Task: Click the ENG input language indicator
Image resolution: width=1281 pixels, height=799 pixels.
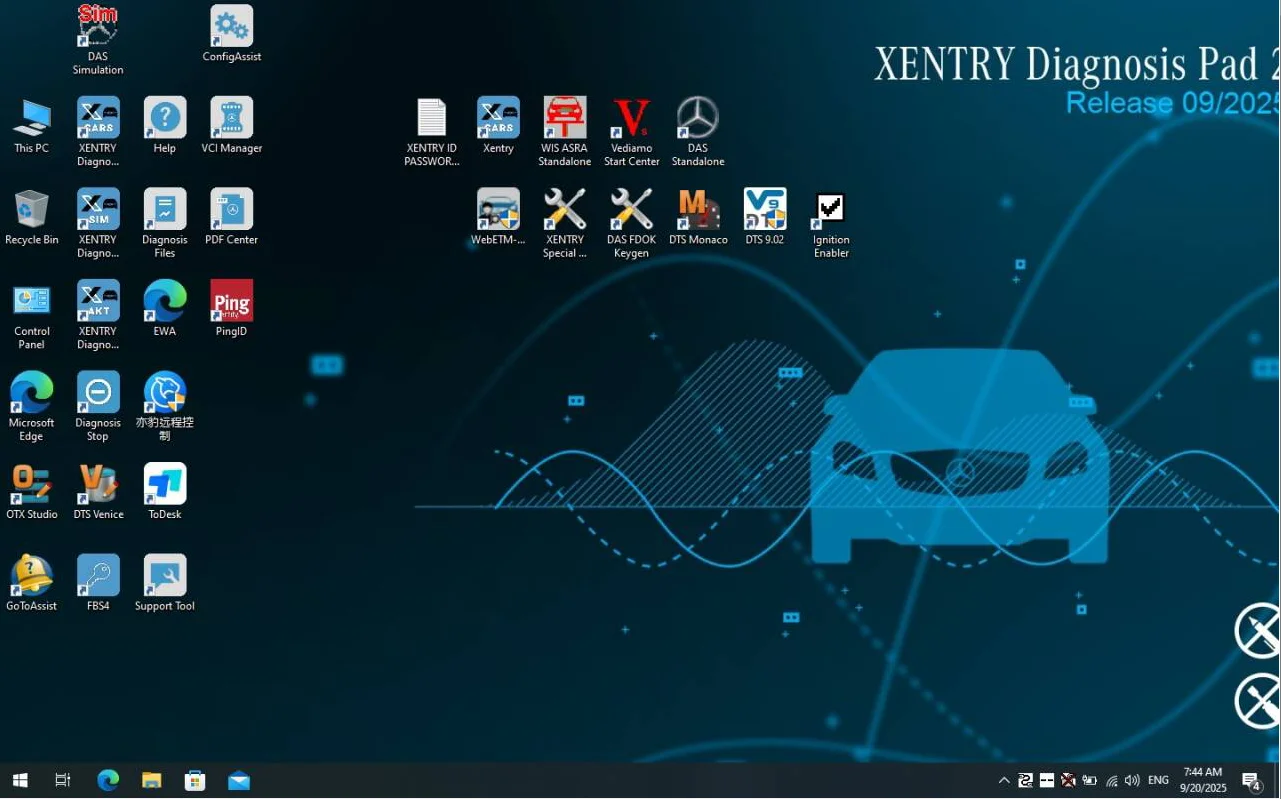Action: [x=1158, y=780]
